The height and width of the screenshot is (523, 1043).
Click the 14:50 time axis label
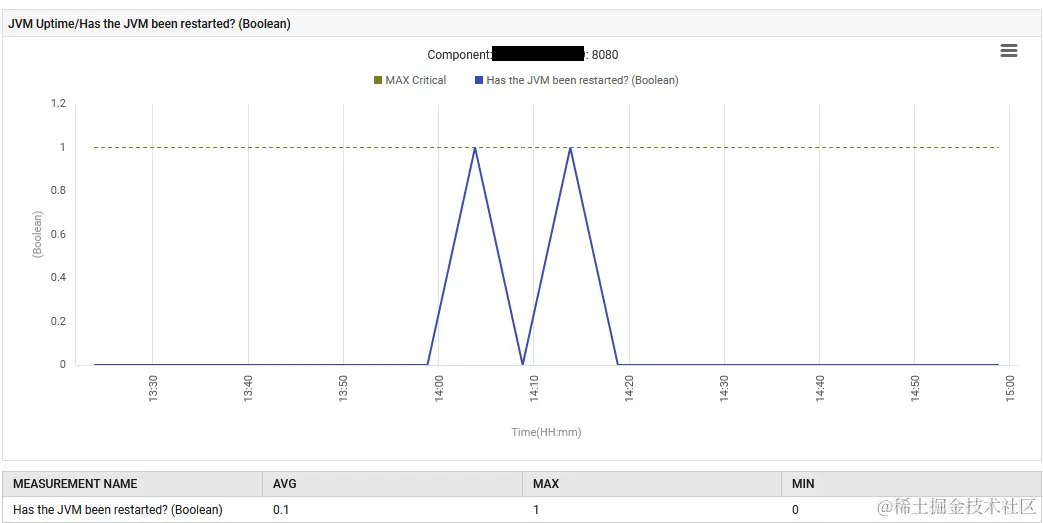915,389
